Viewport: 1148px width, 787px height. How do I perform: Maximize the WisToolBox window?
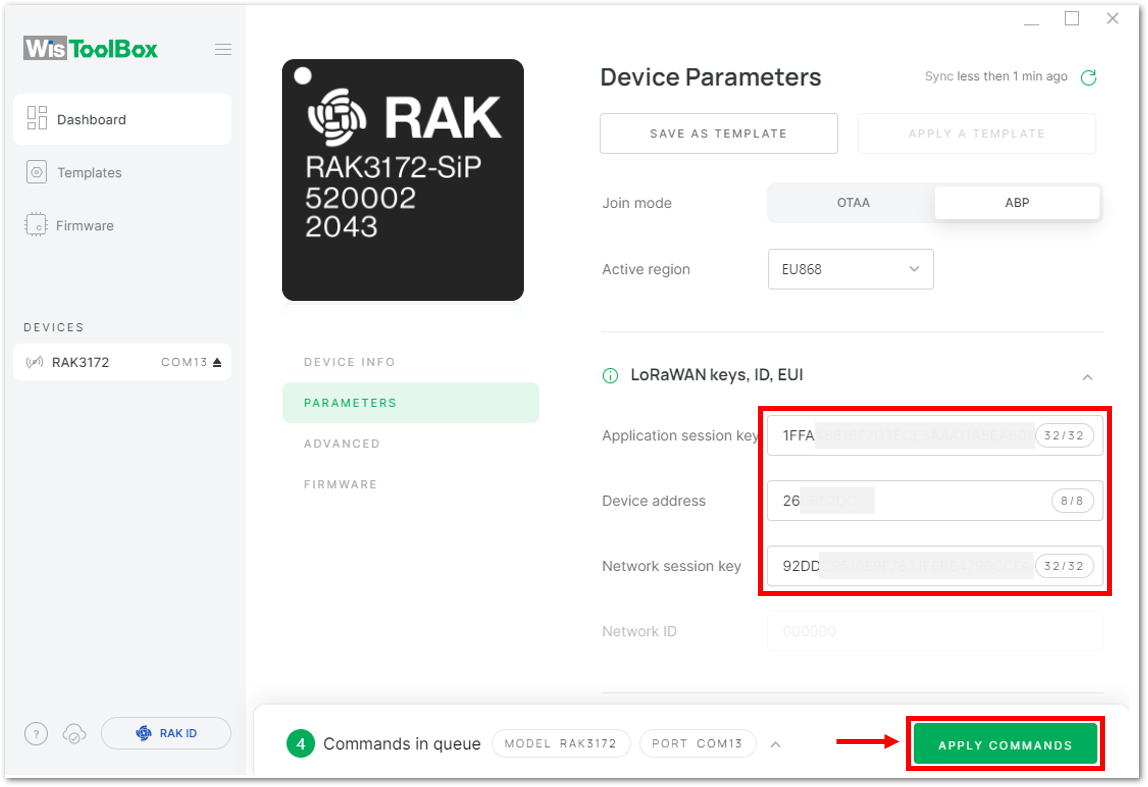click(x=1072, y=18)
